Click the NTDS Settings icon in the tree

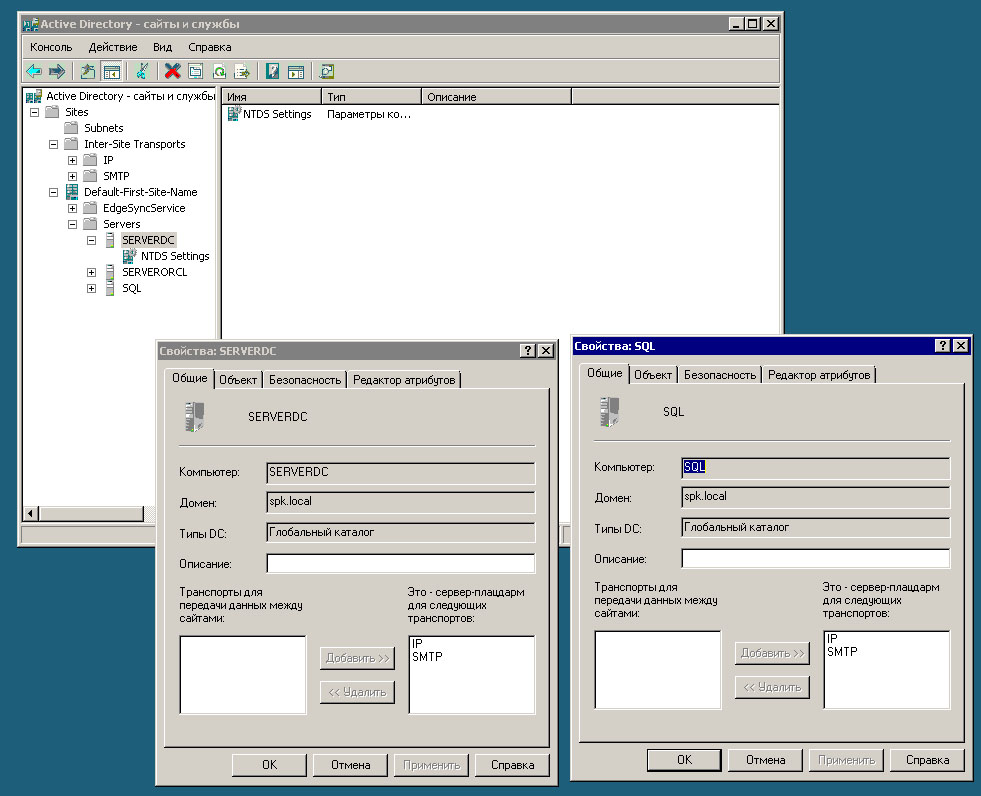(130, 256)
